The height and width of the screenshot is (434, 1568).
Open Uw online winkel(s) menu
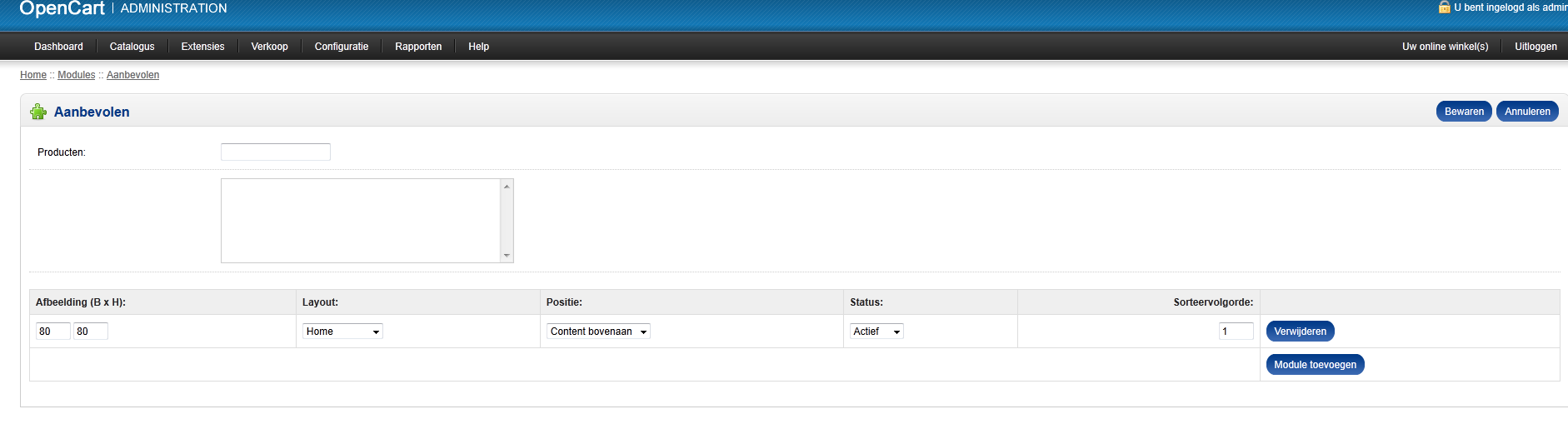pos(1445,47)
